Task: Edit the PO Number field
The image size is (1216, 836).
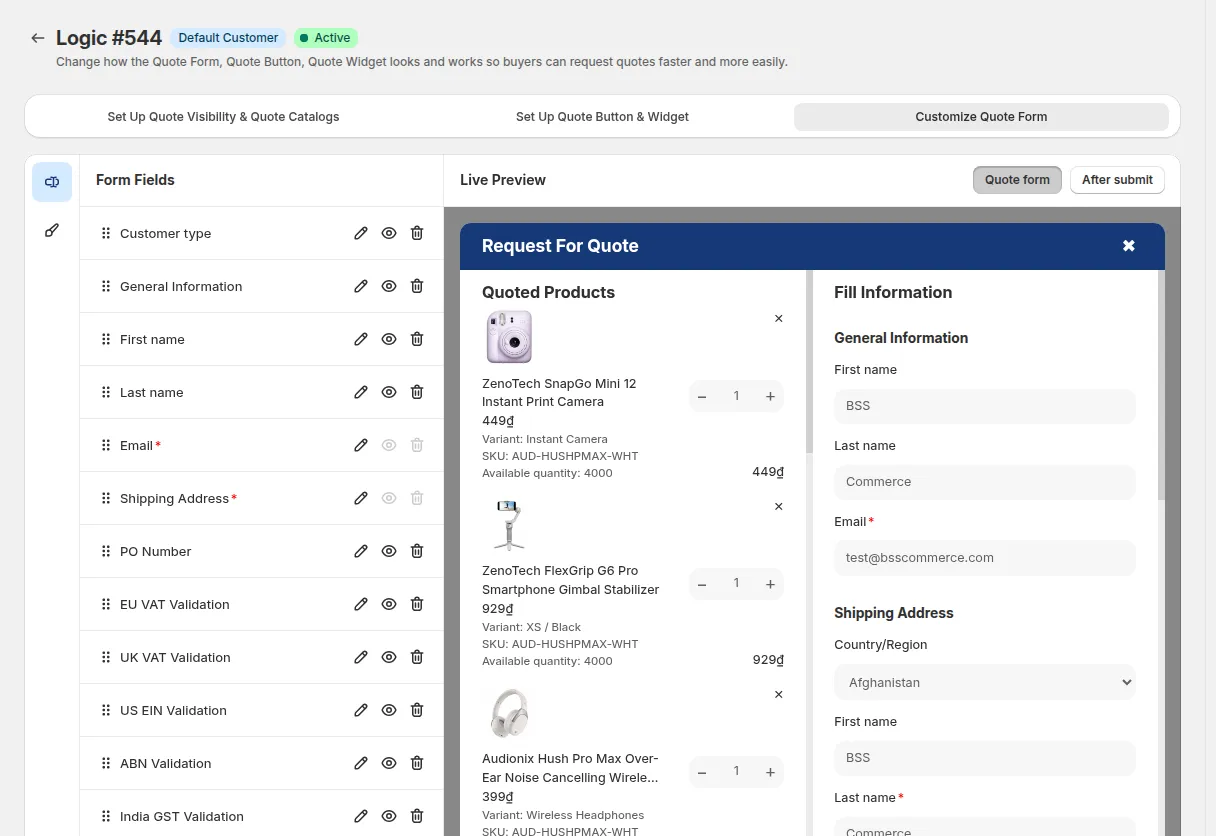Action: (x=361, y=551)
